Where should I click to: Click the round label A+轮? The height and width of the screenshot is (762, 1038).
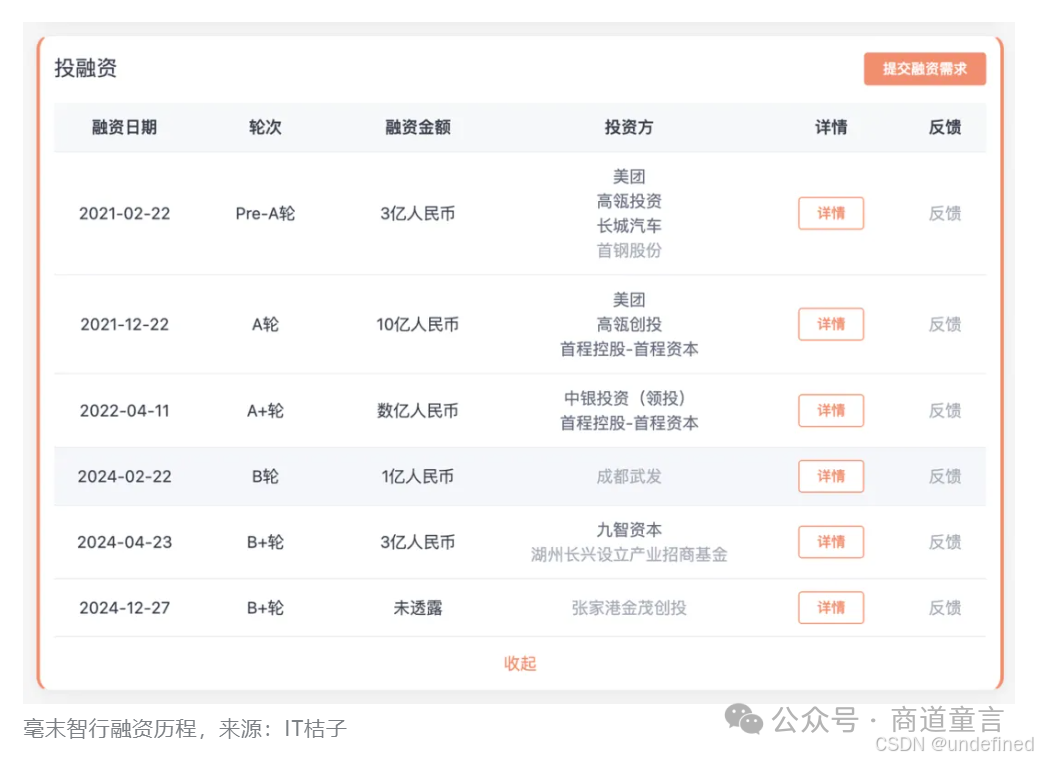265,410
